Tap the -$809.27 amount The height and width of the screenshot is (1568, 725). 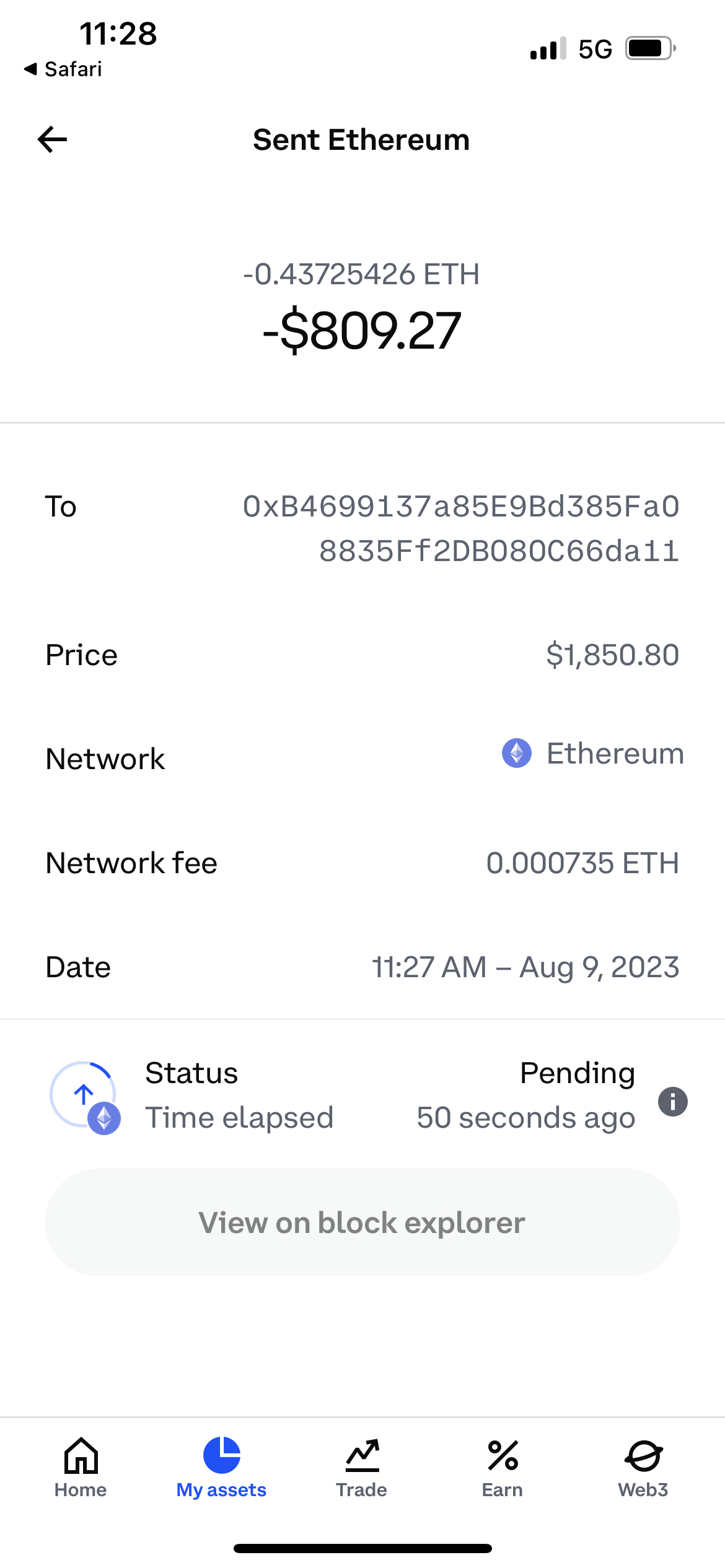pyautogui.click(x=362, y=331)
